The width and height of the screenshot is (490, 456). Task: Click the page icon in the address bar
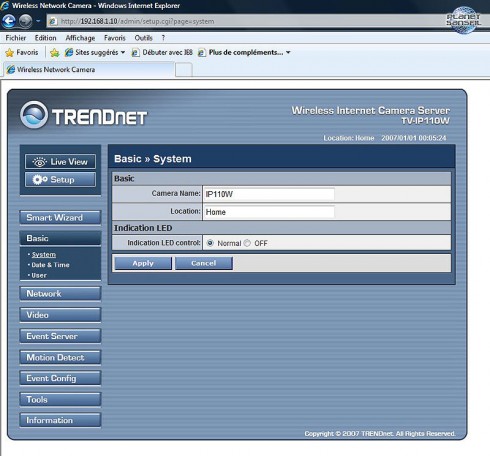point(53,21)
